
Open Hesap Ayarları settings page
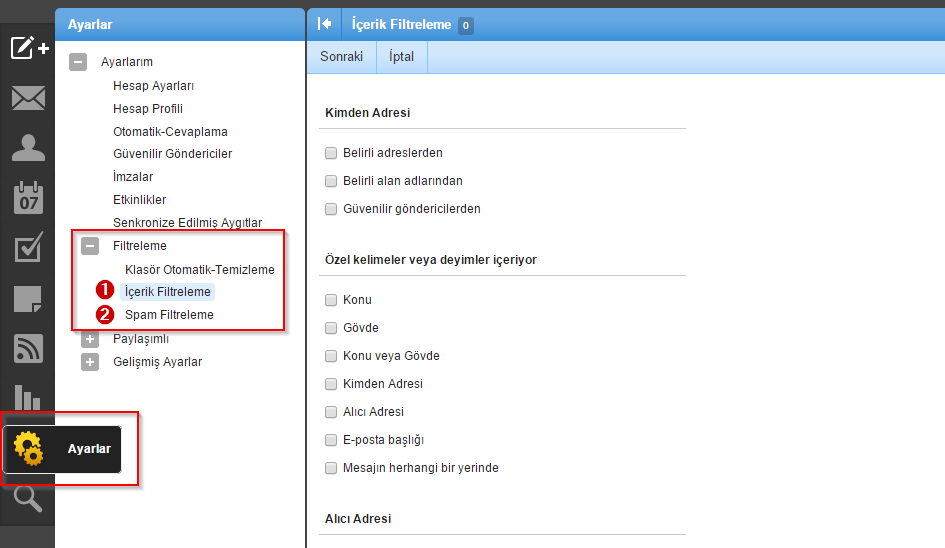click(153, 86)
